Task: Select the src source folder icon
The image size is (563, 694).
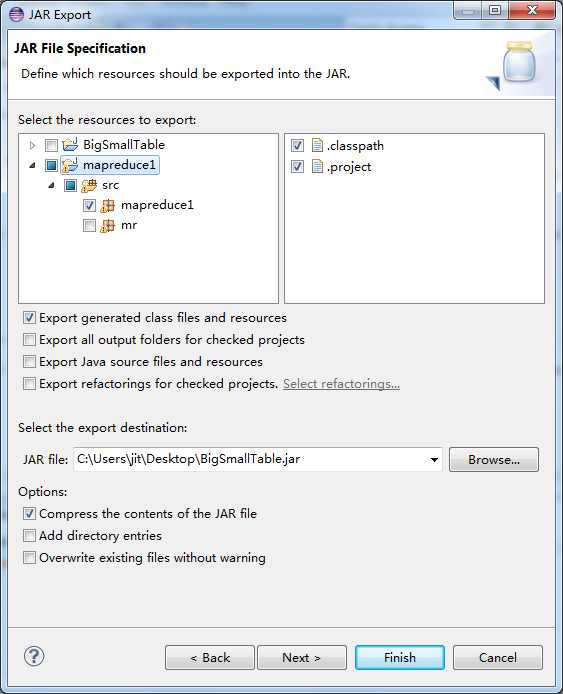Action: pos(89,185)
